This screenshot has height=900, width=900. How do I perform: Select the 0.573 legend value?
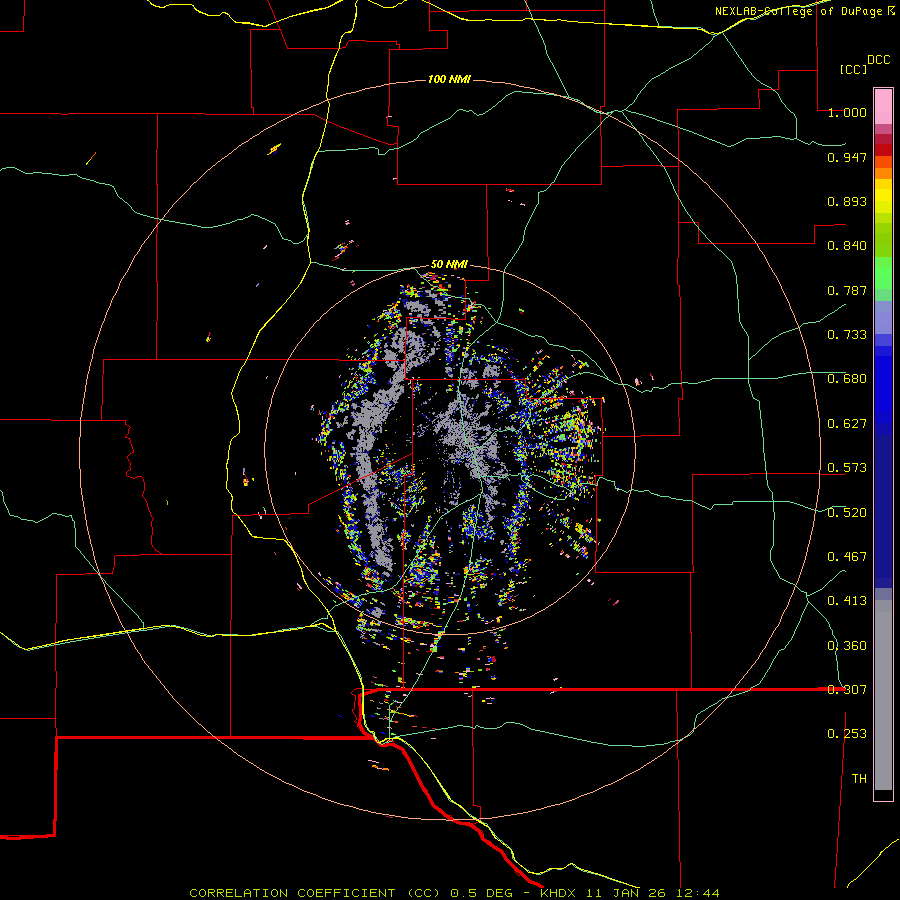847,468
